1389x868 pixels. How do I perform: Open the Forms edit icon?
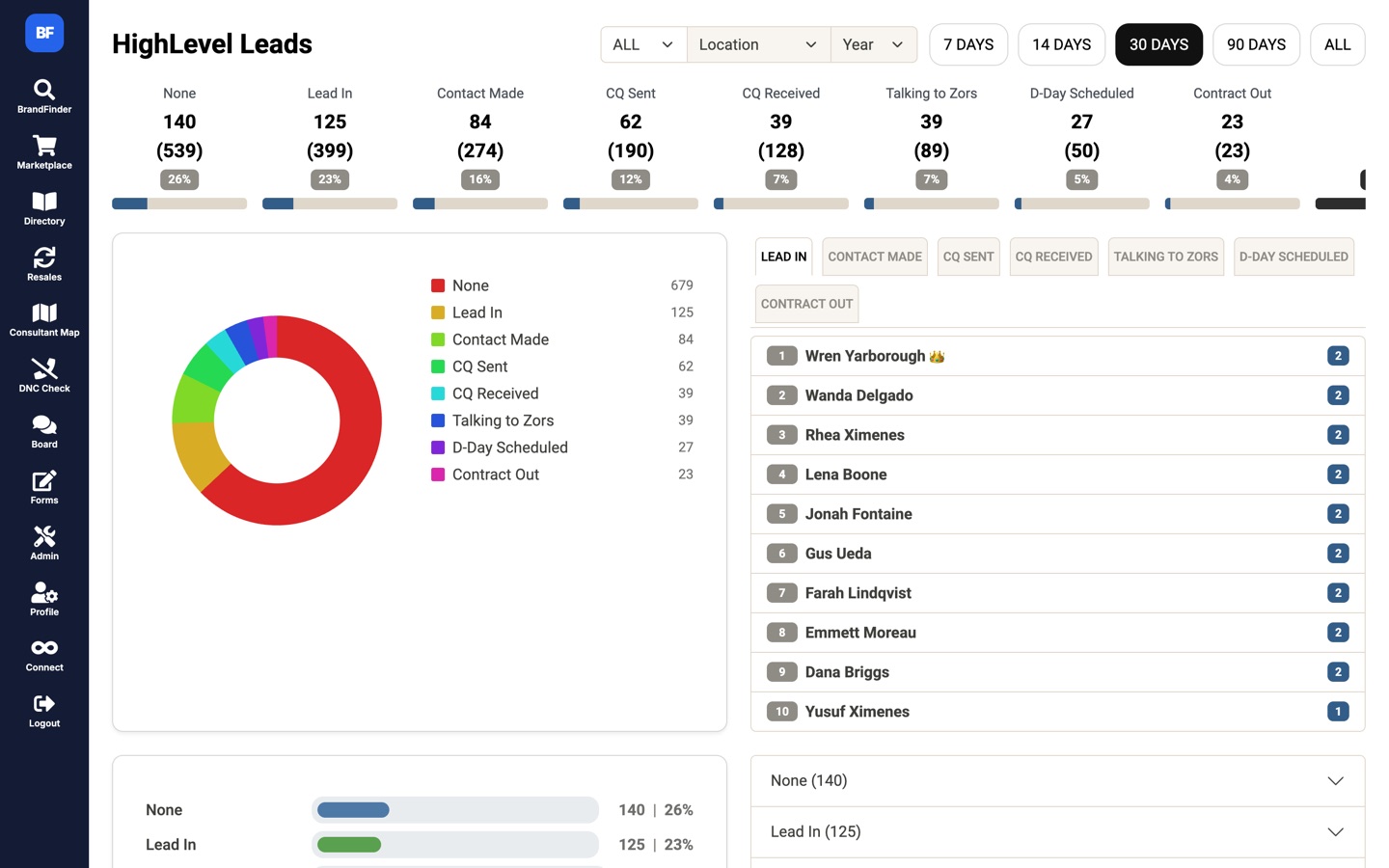point(44,480)
